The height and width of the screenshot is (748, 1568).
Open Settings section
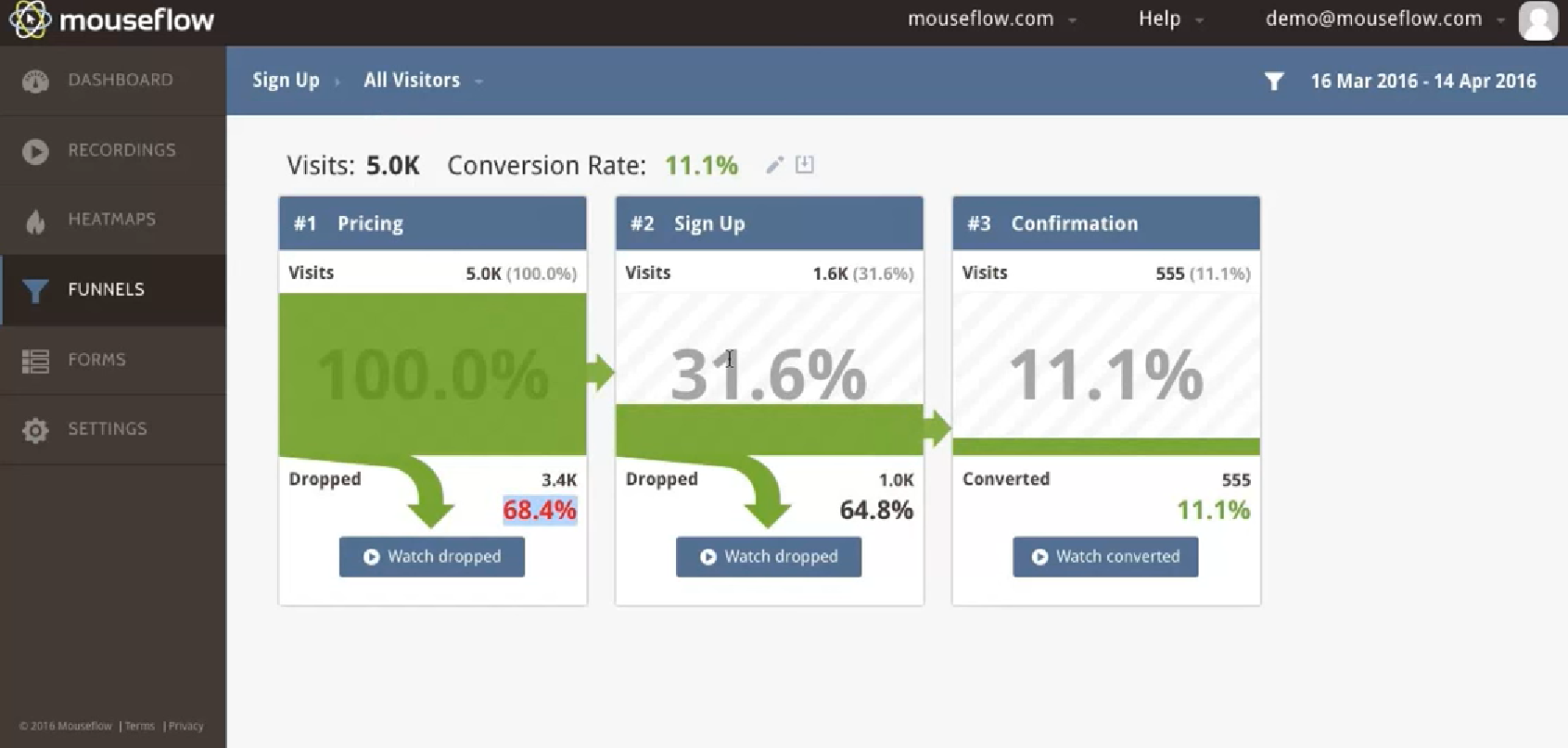click(113, 430)
